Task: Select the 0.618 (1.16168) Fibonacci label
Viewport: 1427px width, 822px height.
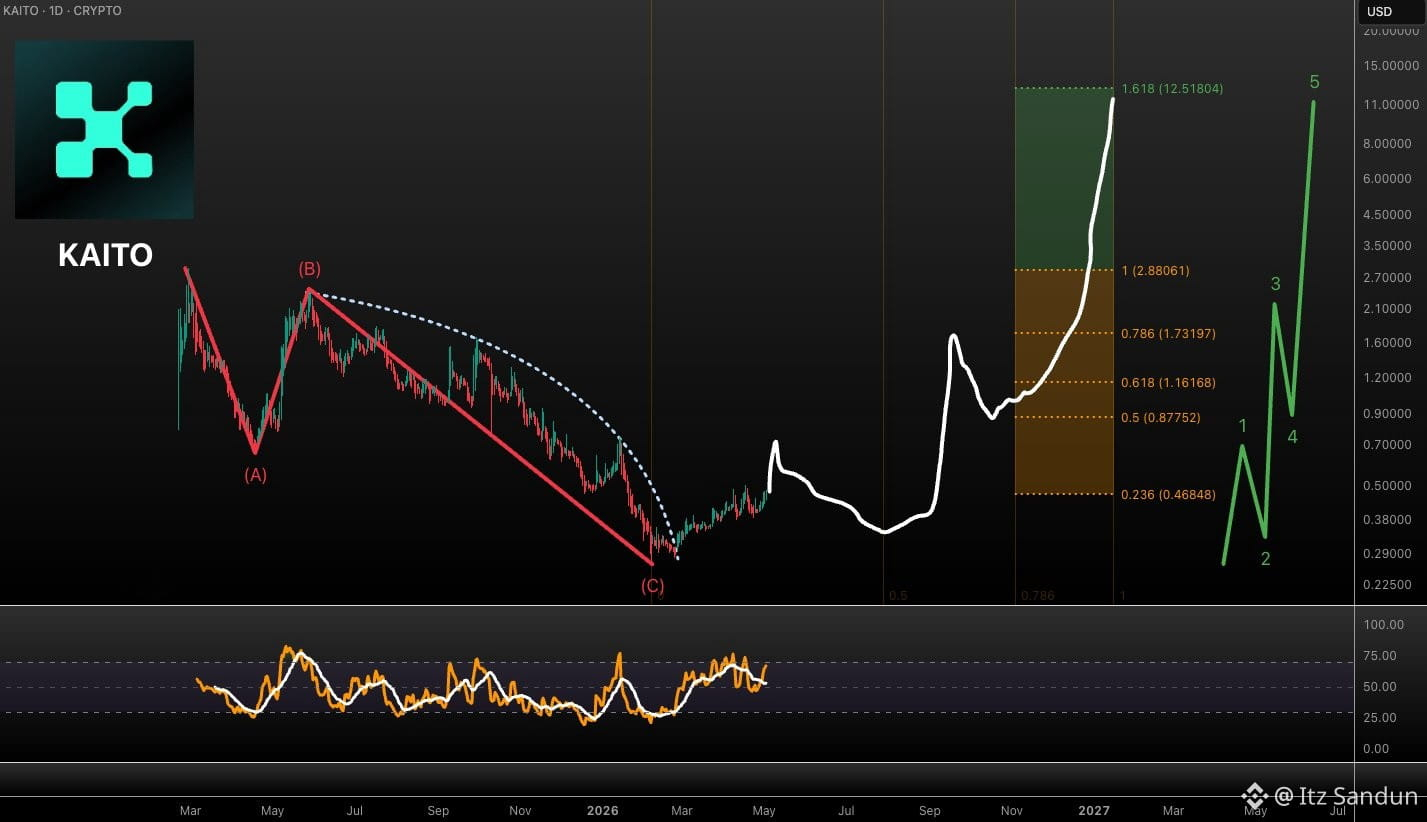Action: pos(1168,382)
